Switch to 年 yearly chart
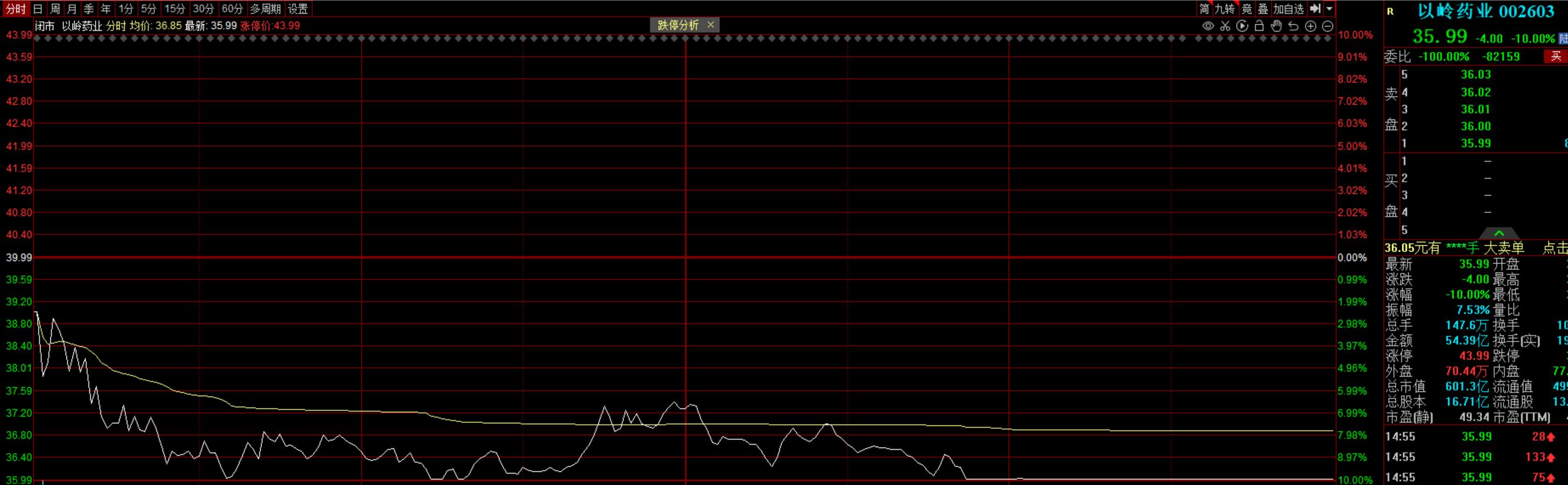Screen dimensions: 1568x485 [106, 8]
